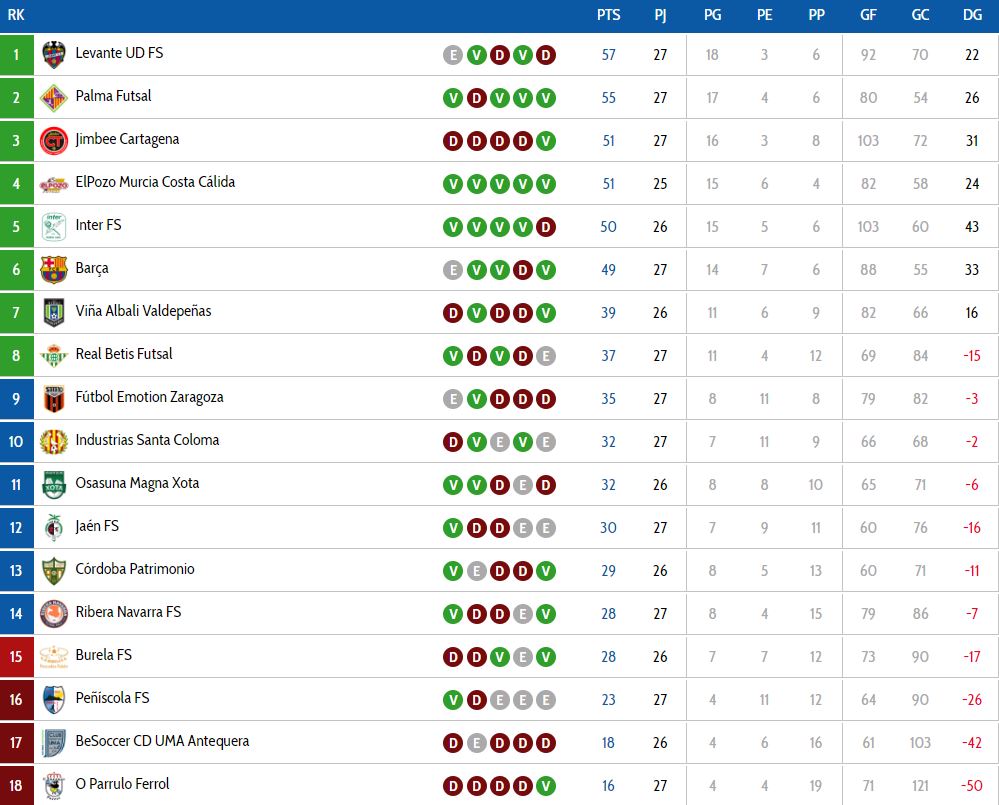999x805 pixels.
Task: Click Levante's first grey E result badge
Action: click(x=453, y=55)
